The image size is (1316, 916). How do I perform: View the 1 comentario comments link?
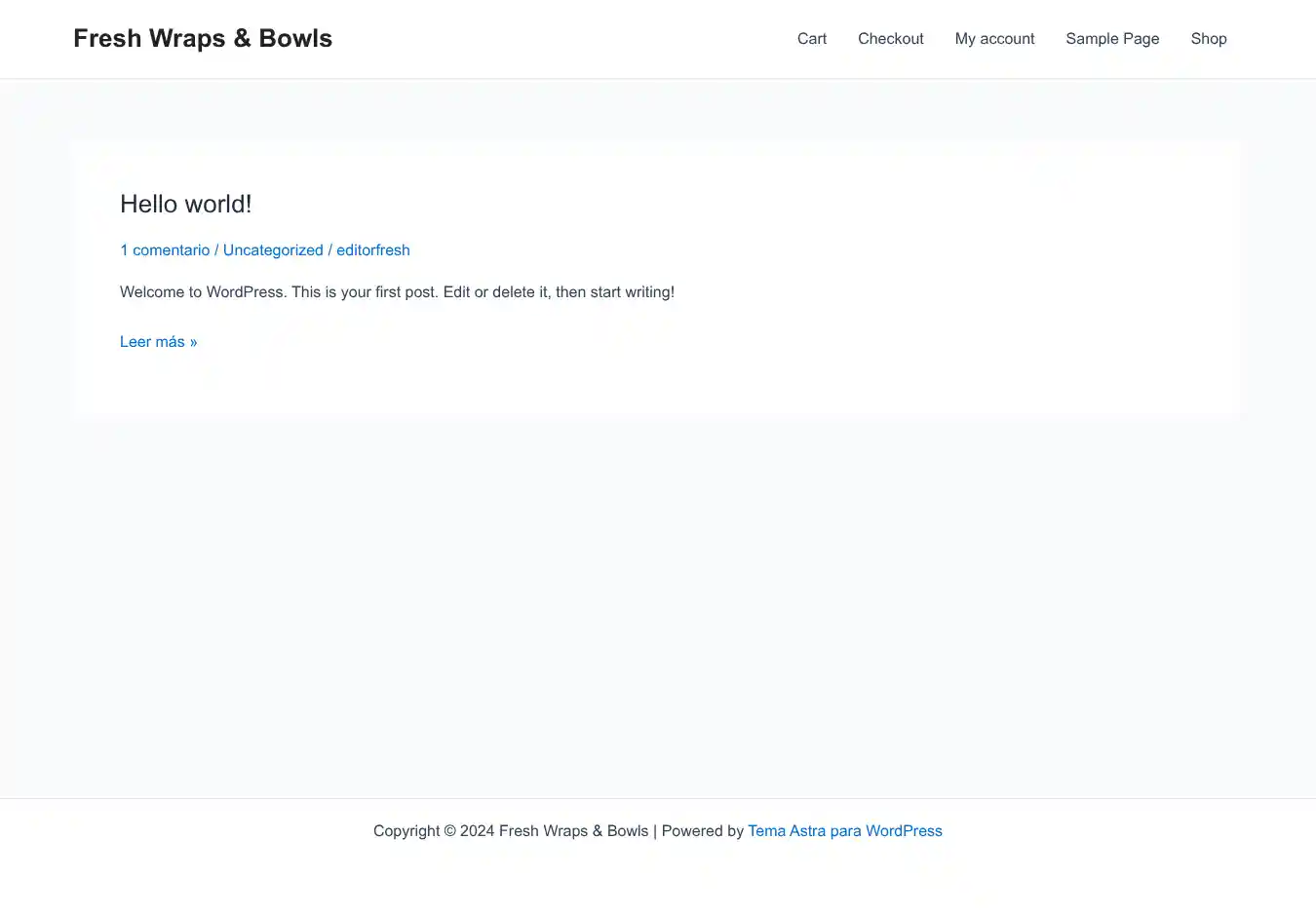pos(165,250)
